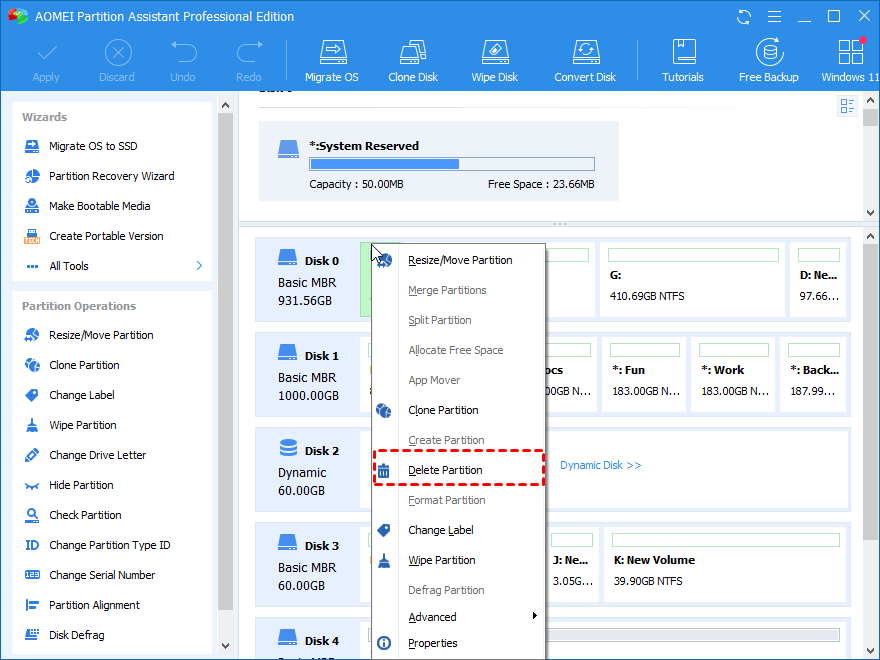The width and height of the screenshot is (880, 660).
Task: Click the Defrag Partition menu entry
Action: (x=459, y=590)
